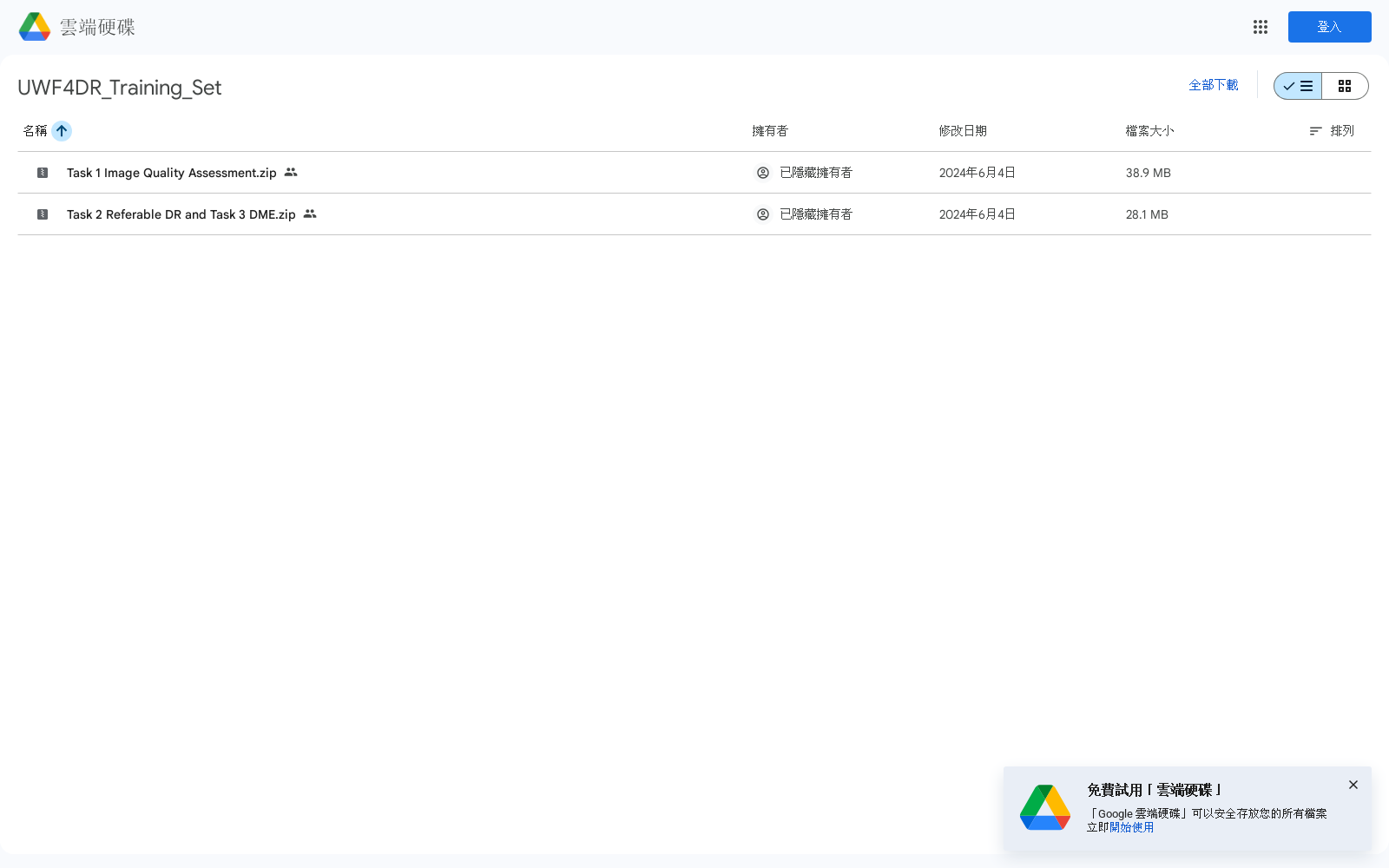Click the 28.1 MB file size value
The width and height of the screenshot is (1389, 868).
[1147, 214]
